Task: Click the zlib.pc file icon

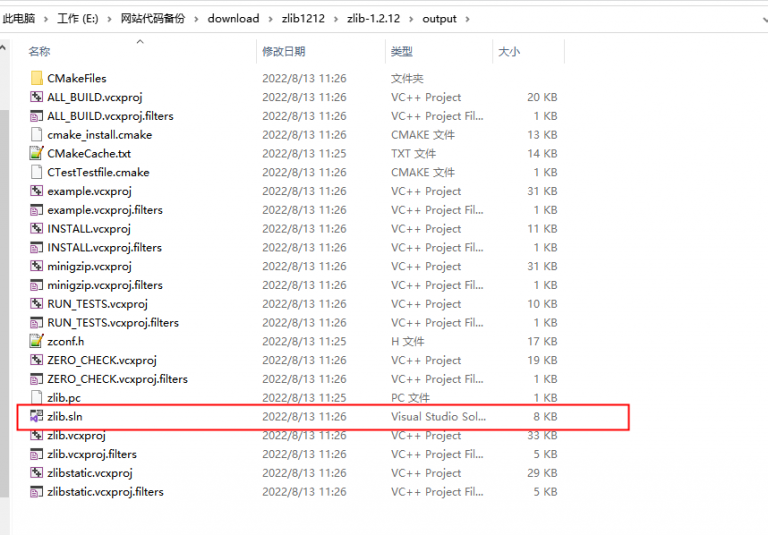Action: [37, 398]
